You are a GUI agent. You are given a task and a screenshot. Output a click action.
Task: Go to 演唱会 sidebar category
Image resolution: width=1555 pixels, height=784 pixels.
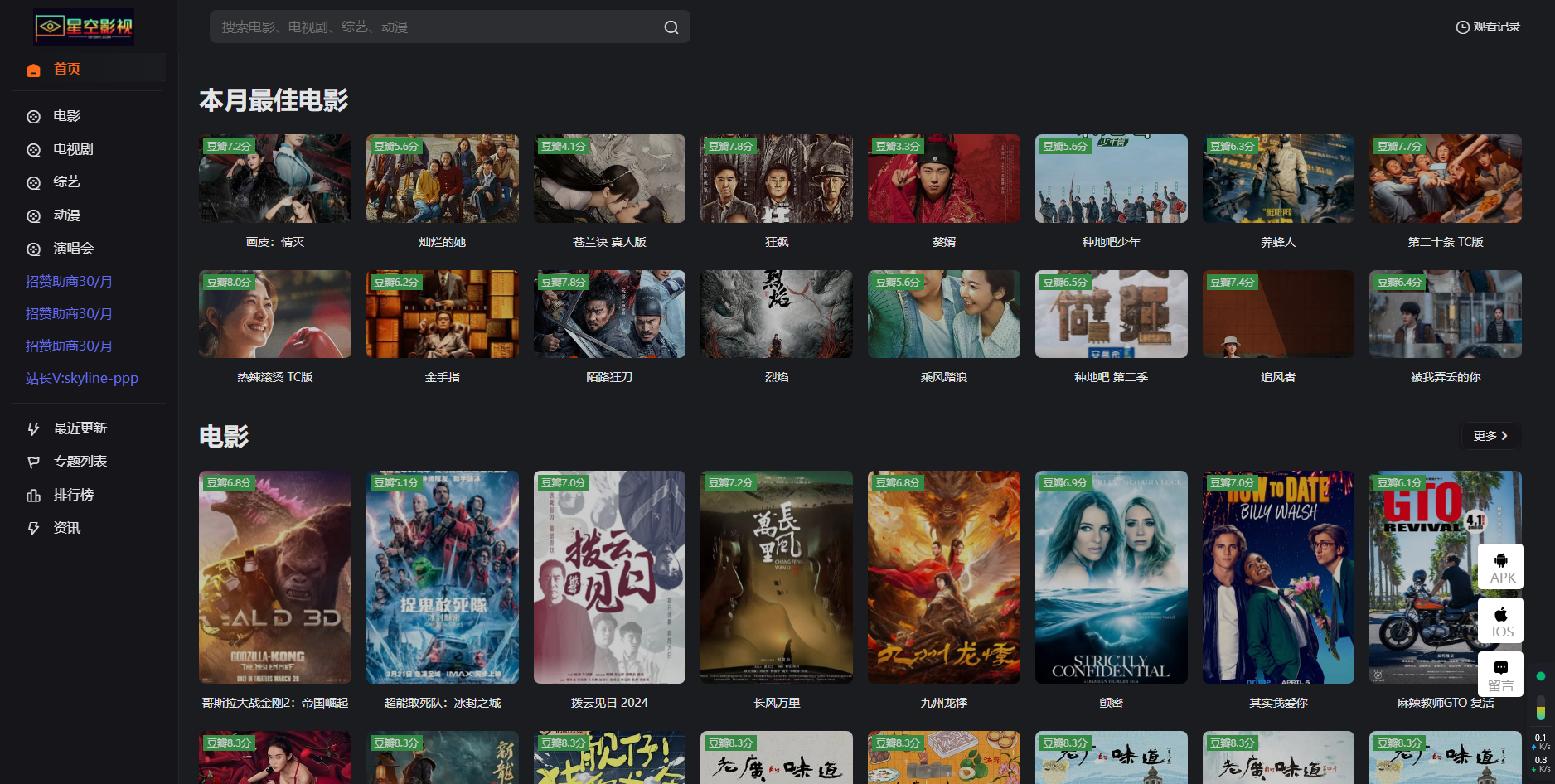pyautogui.click(x=73, y=249)
